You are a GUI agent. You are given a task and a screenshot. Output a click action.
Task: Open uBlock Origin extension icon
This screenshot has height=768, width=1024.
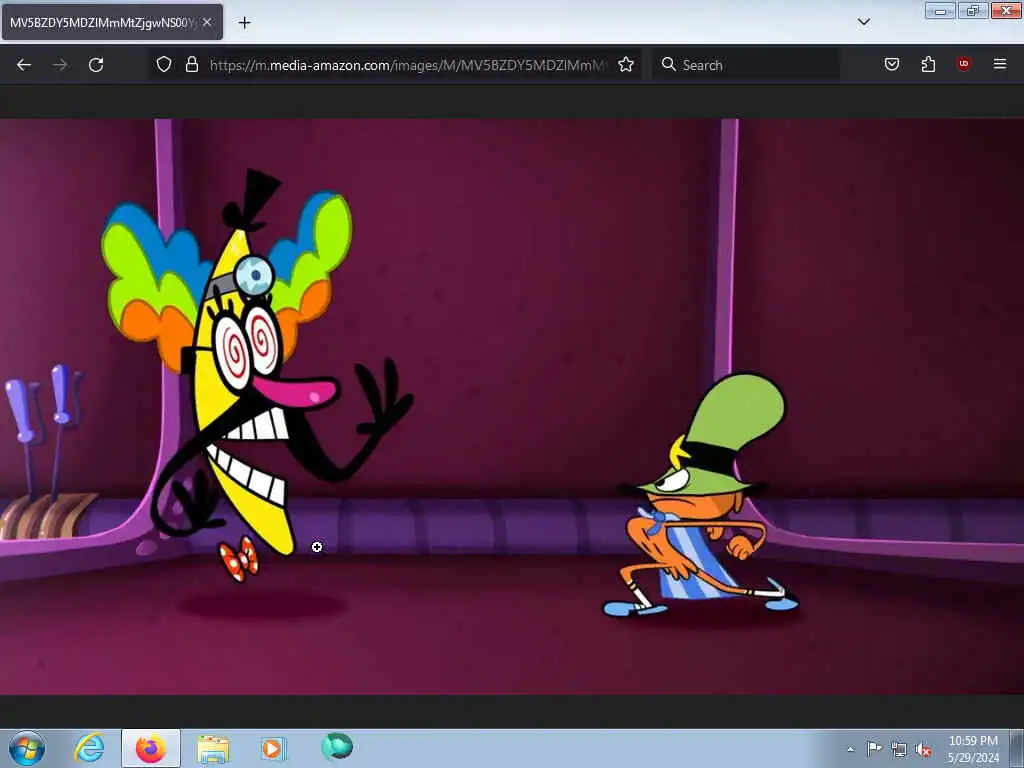point(964,64)
